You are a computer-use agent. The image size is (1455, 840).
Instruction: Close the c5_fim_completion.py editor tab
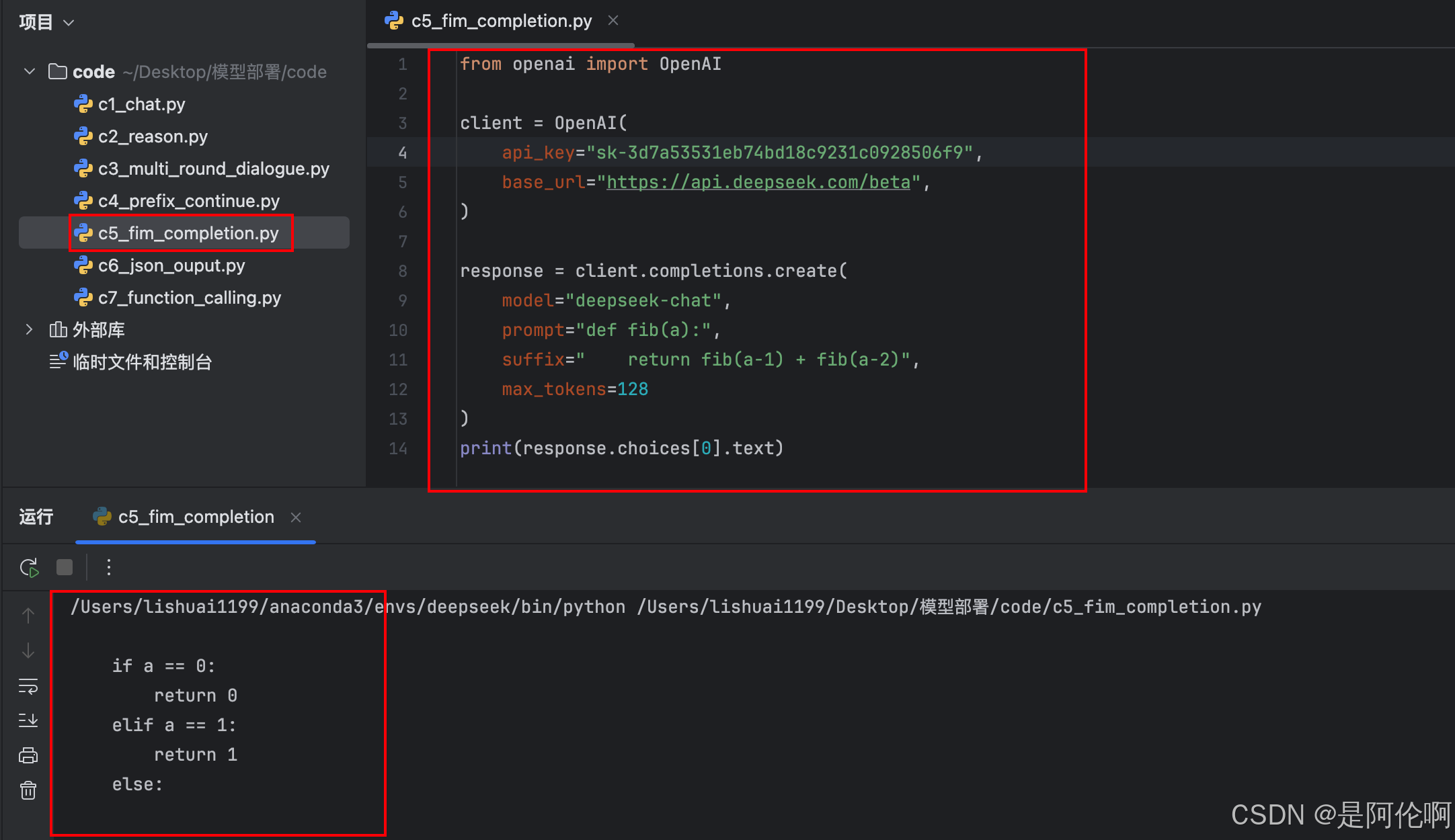point(613,21)
